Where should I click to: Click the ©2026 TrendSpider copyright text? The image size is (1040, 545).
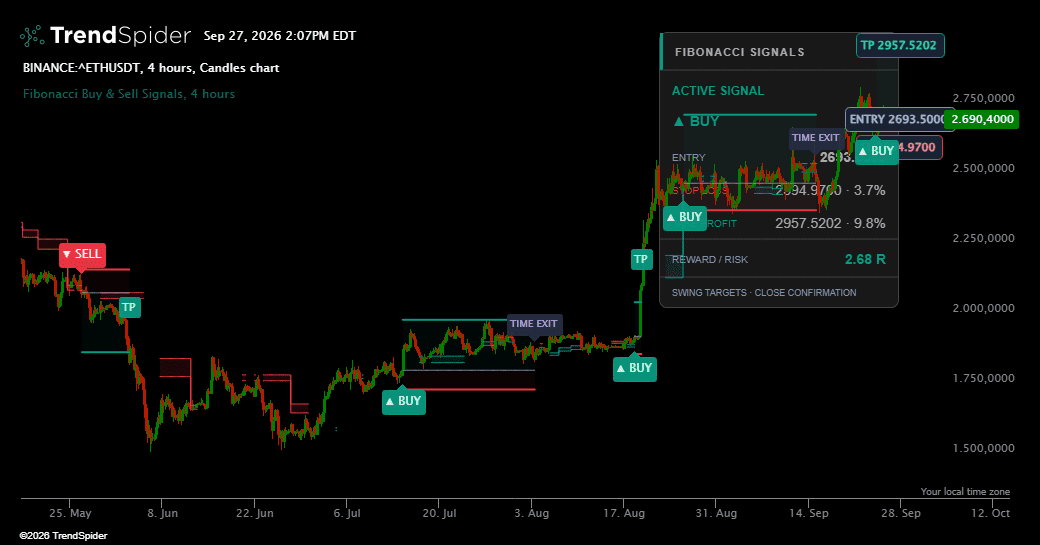pos(63,536)
